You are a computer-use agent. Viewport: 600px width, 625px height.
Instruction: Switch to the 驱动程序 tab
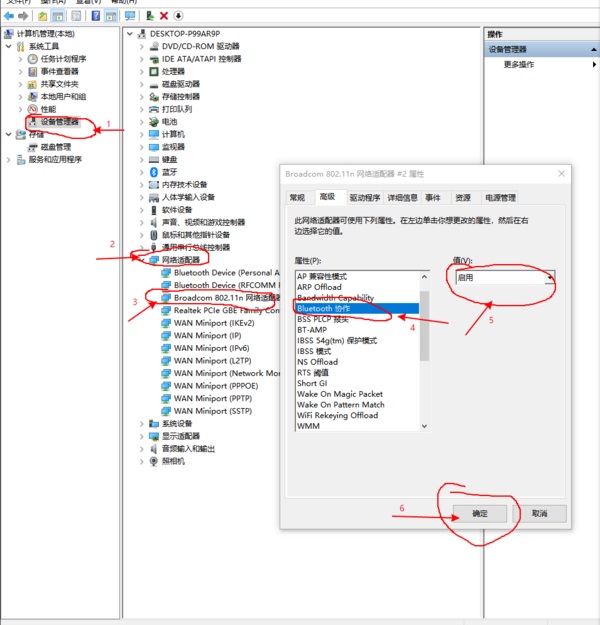[364, 198]
